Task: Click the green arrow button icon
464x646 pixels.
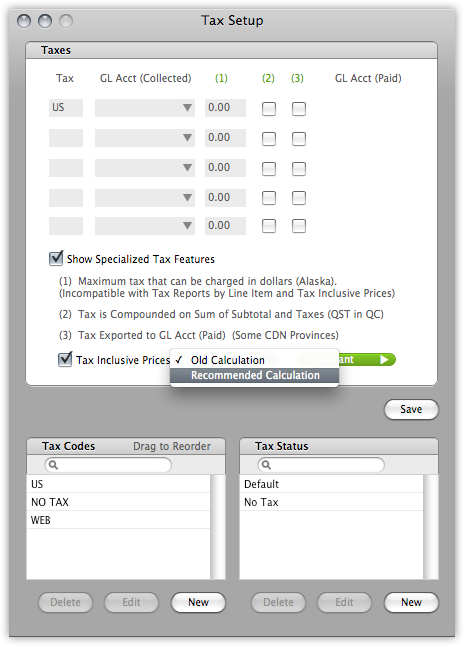Action: [384, 360]
